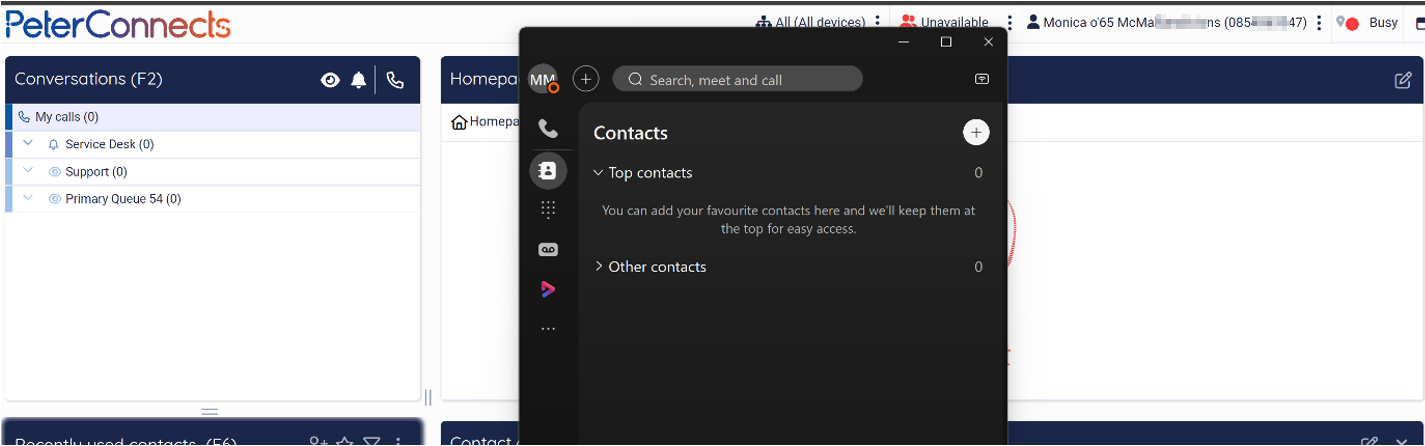
Task: Collapse the Service Desk queue chevron
Action: 28,144
